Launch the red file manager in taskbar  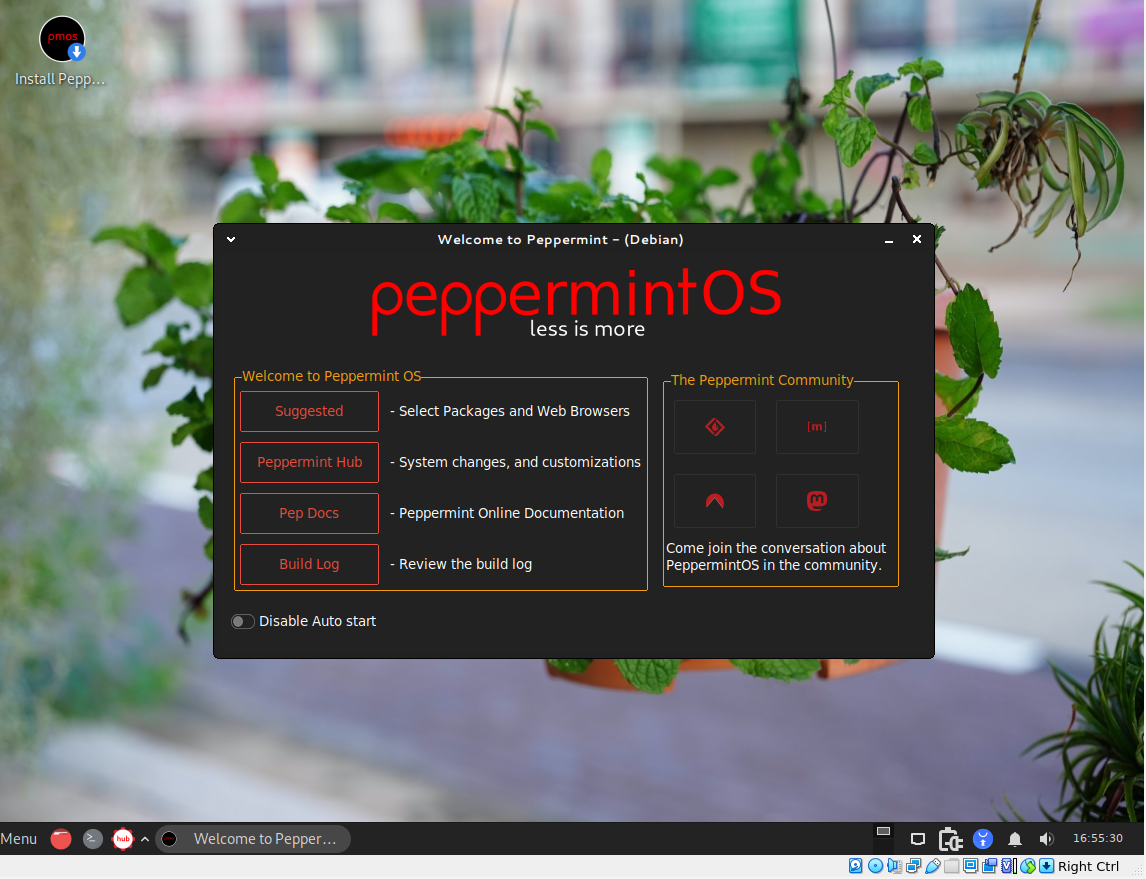61,839
